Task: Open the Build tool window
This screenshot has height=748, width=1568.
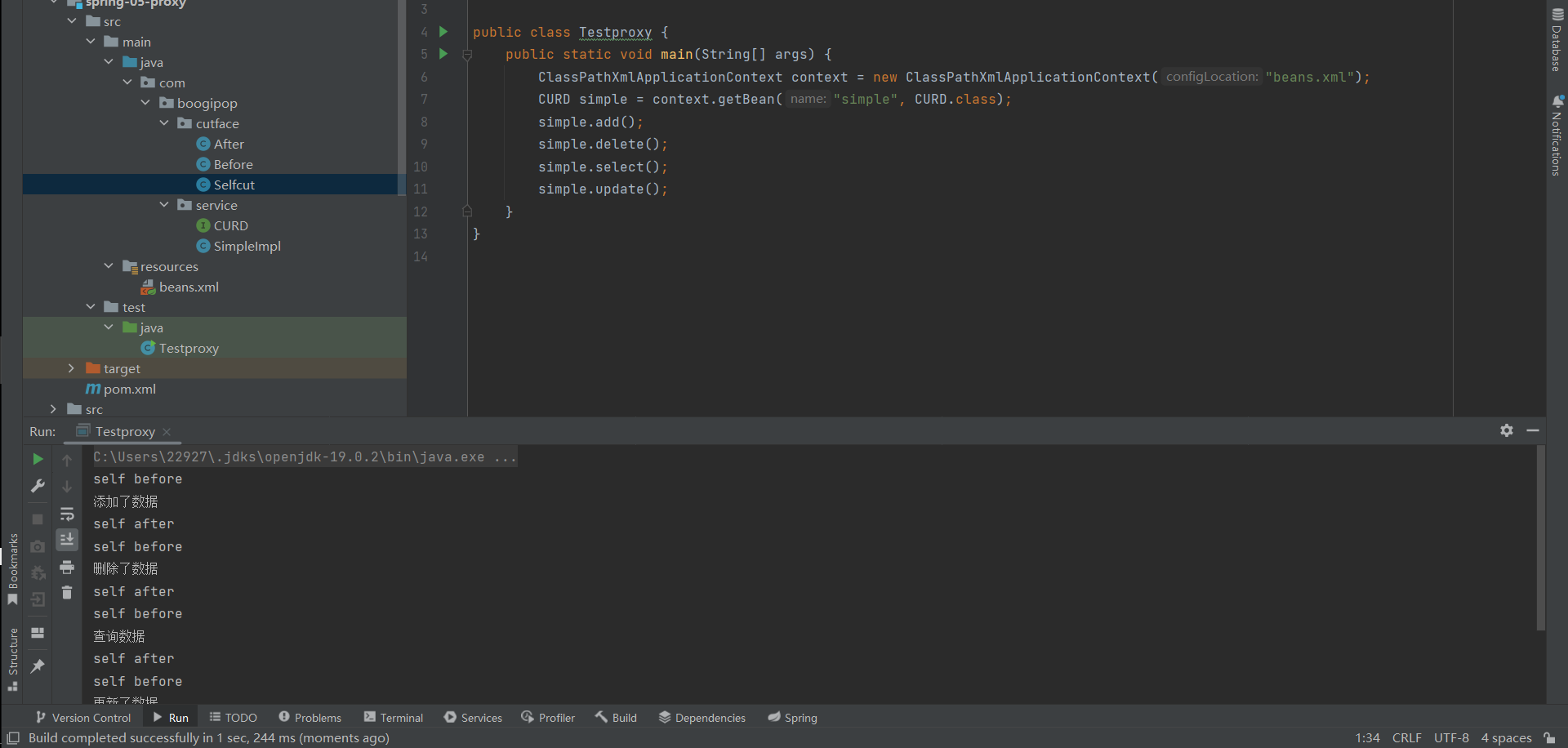Action: point(617,718)
